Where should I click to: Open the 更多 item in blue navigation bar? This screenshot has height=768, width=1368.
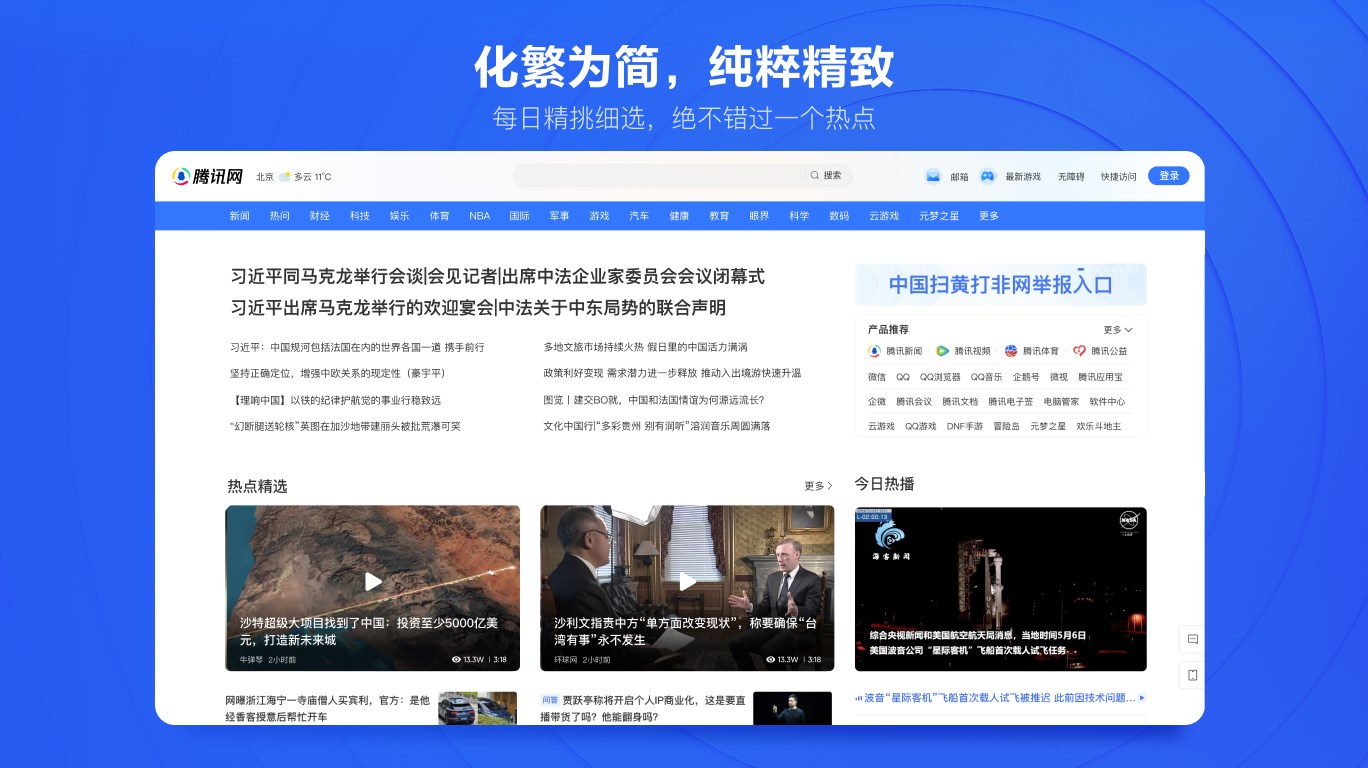[989, 216]
